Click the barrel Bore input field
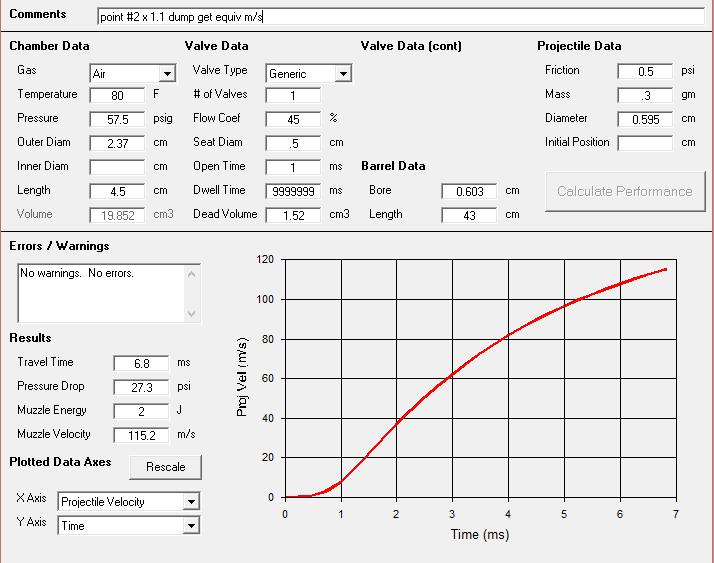This screenshot has width=714, height=563. [x=469, y=191]
